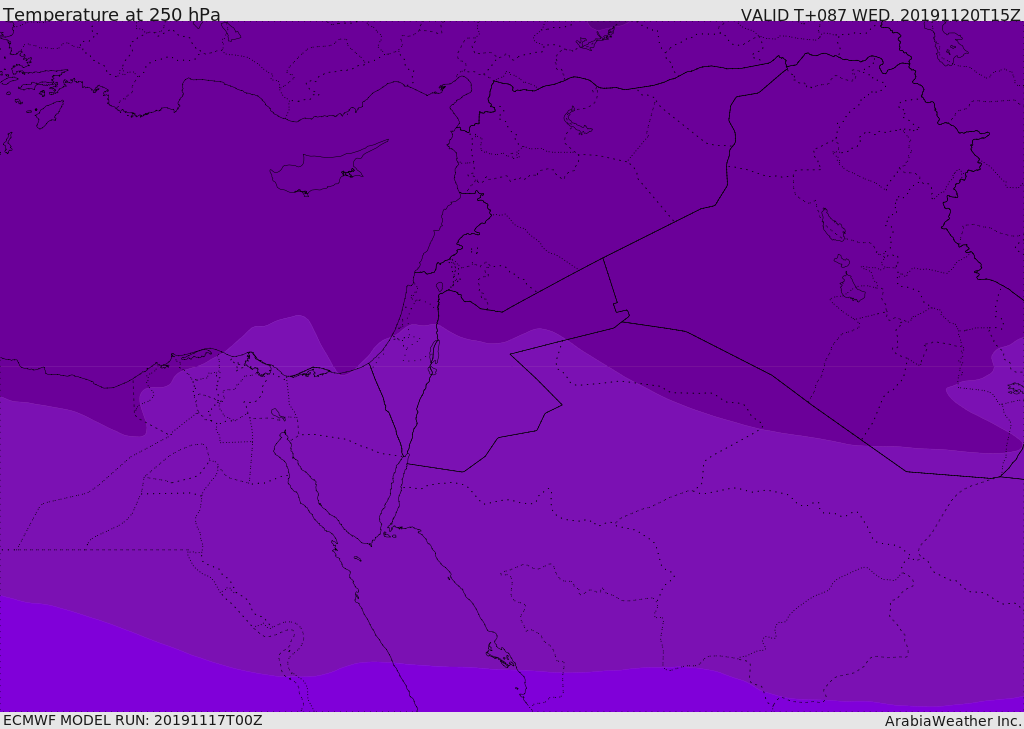
Task: Click the island of Rhodes near Turkey
Action: pyautogui.click(x=48, y=113)
